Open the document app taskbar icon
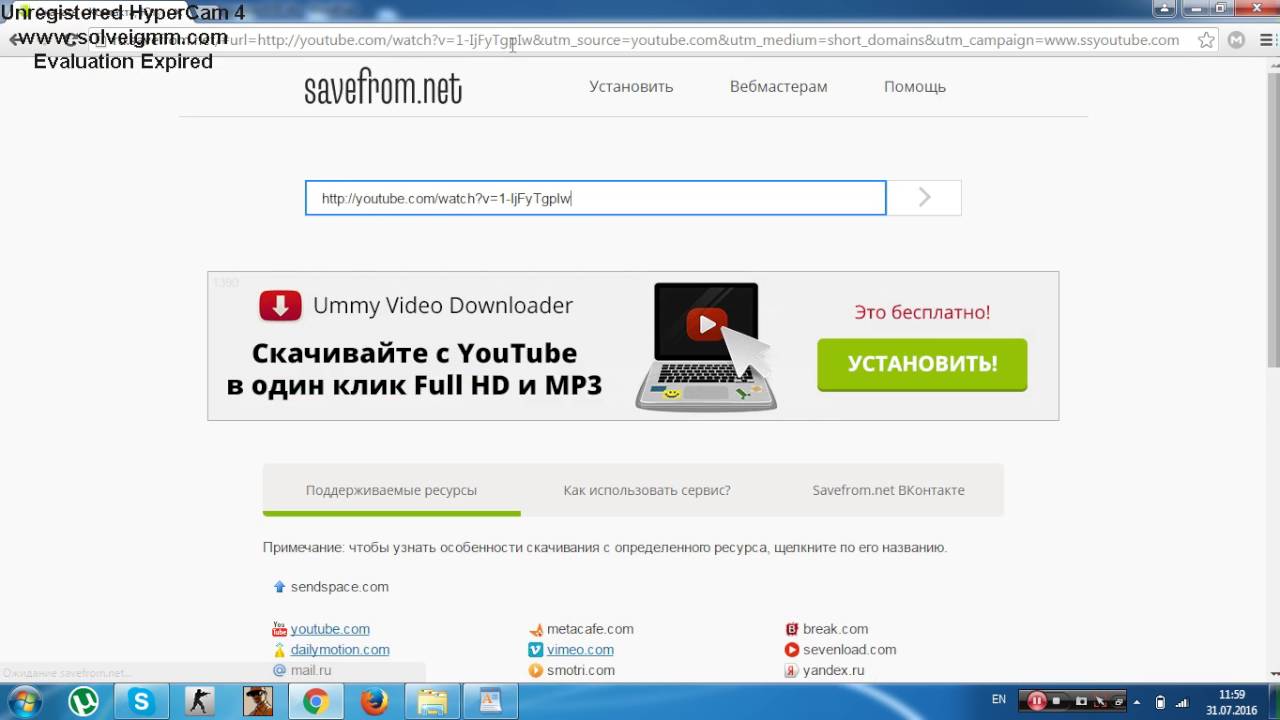Image resolution: width=1280 pixels, height=720 pixels. pos(490,702)
